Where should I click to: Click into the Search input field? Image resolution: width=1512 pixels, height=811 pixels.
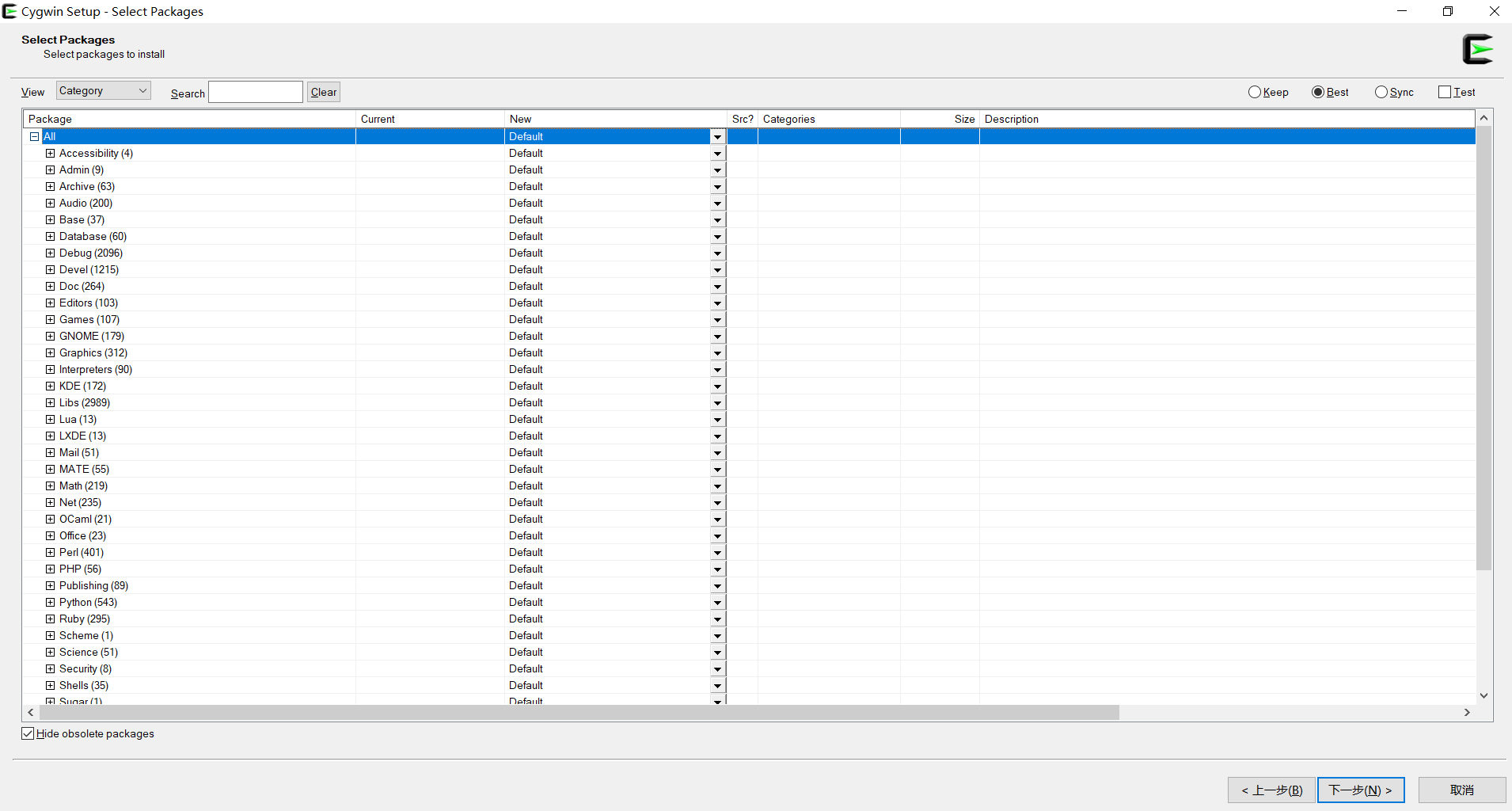pyautogui.click(x=256, y=92)
